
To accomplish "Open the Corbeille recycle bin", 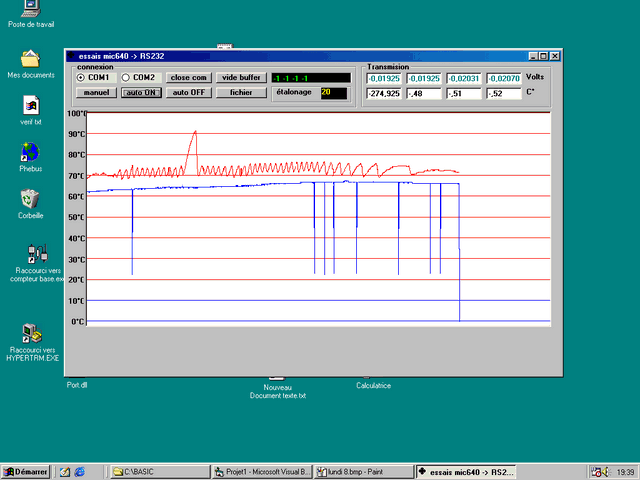I will click(30, 200).
